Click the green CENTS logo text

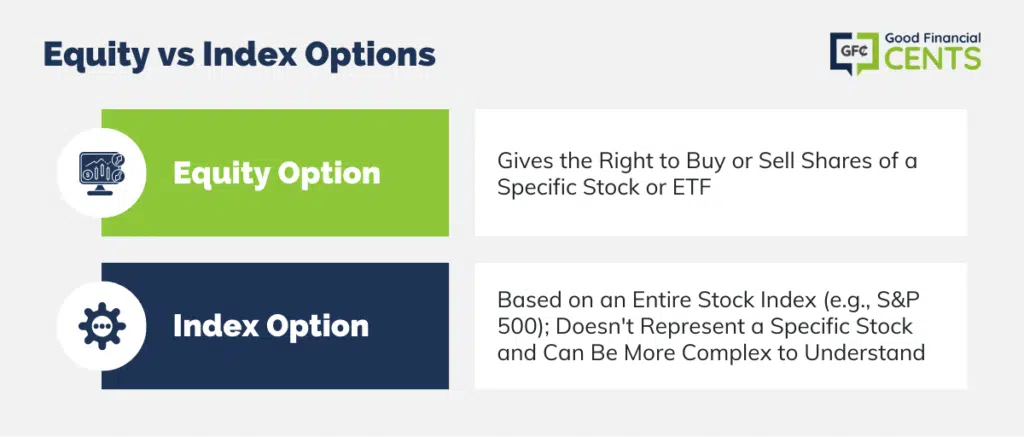point(933,58)
